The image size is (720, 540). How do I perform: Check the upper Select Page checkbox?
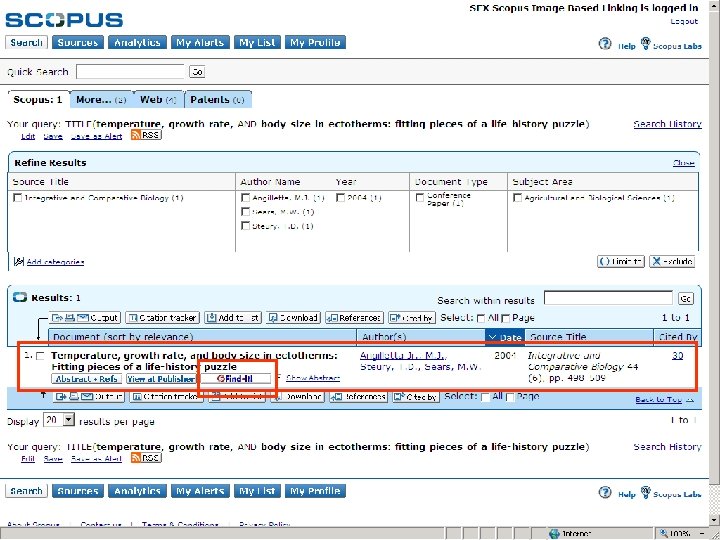coord(506,318)
